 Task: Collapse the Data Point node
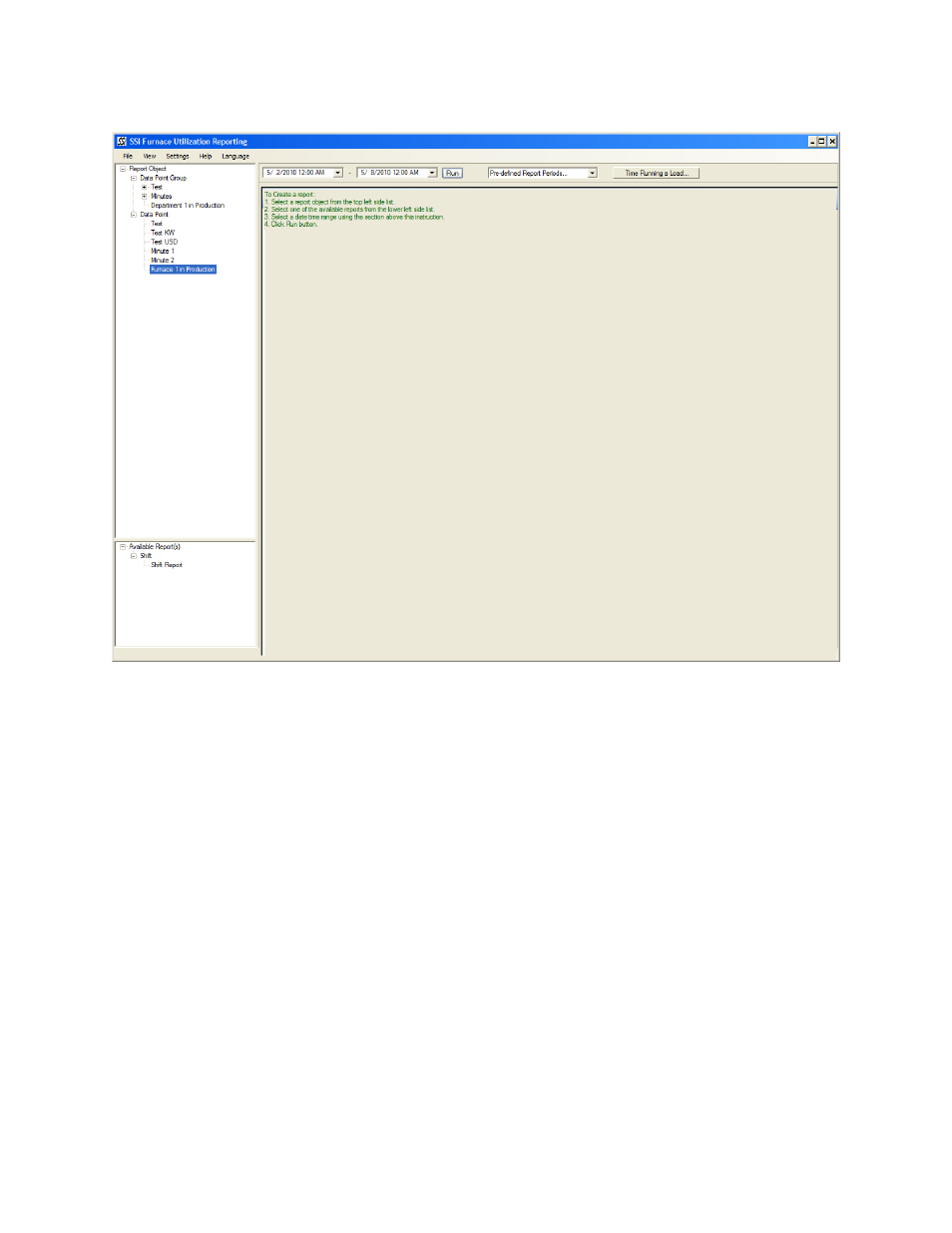click(134, 215)
